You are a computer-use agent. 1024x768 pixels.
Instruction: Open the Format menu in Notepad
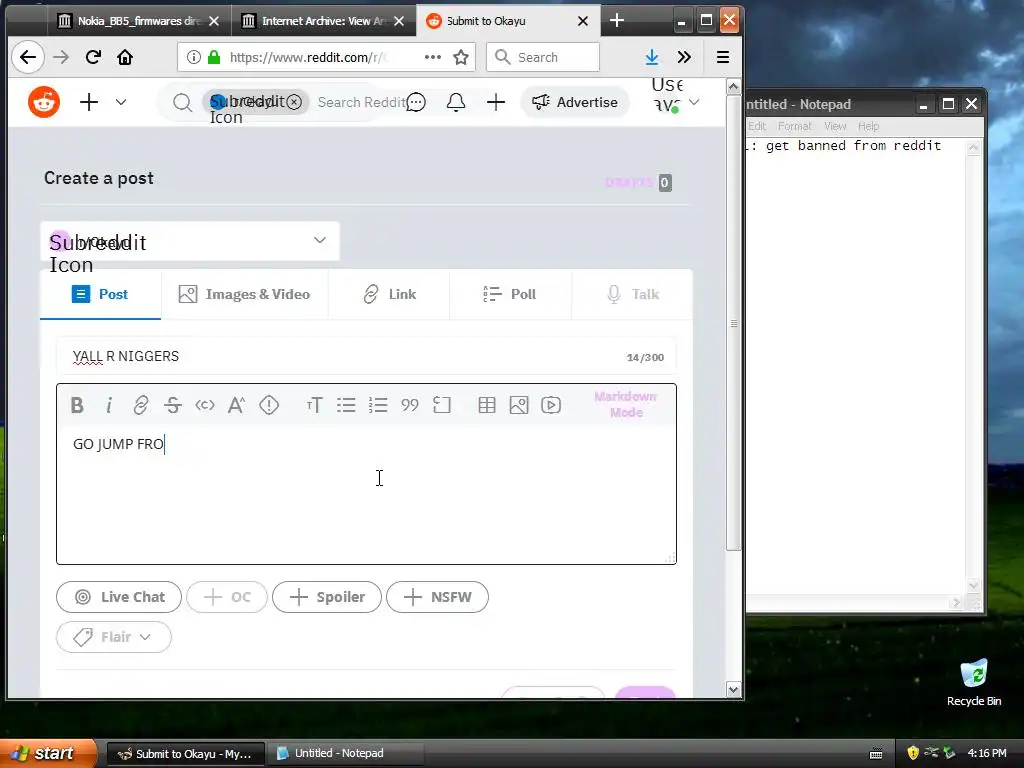795,126
